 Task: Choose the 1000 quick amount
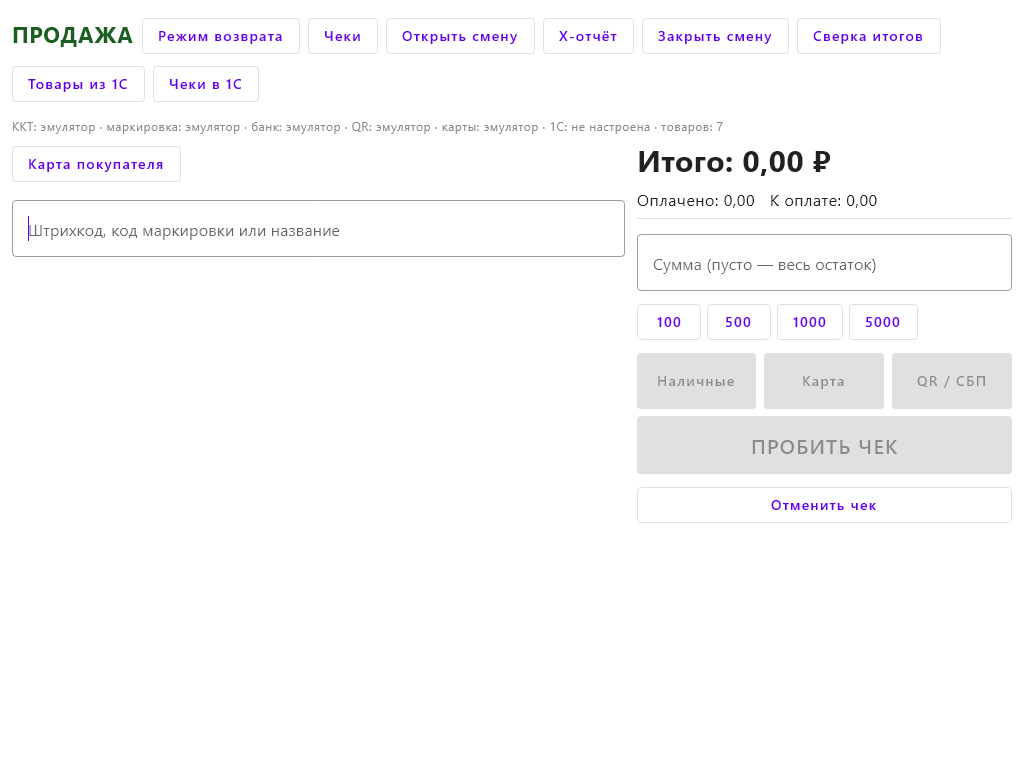click(810, 322)
